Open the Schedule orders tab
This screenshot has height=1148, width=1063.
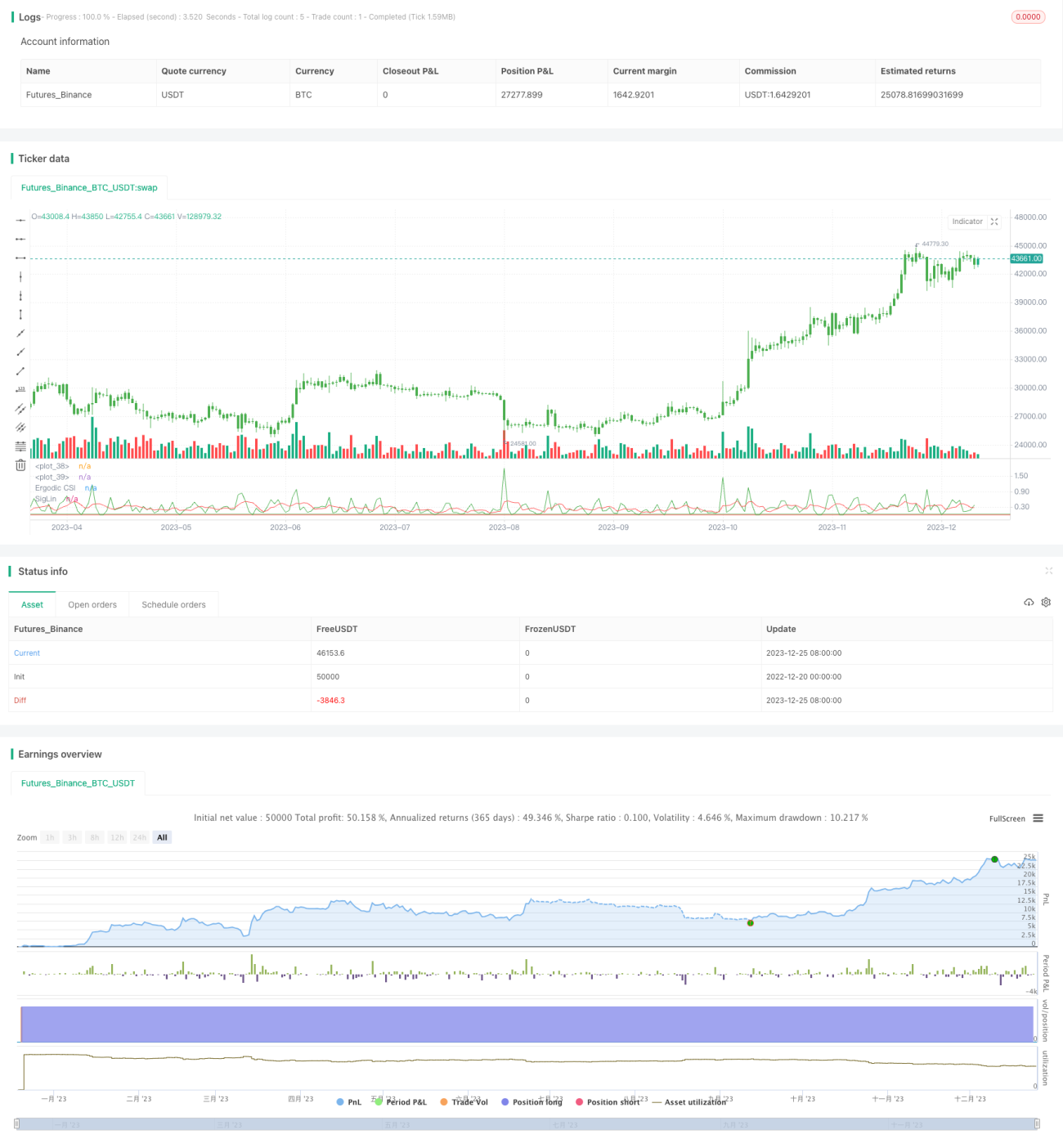click(173, 605)
